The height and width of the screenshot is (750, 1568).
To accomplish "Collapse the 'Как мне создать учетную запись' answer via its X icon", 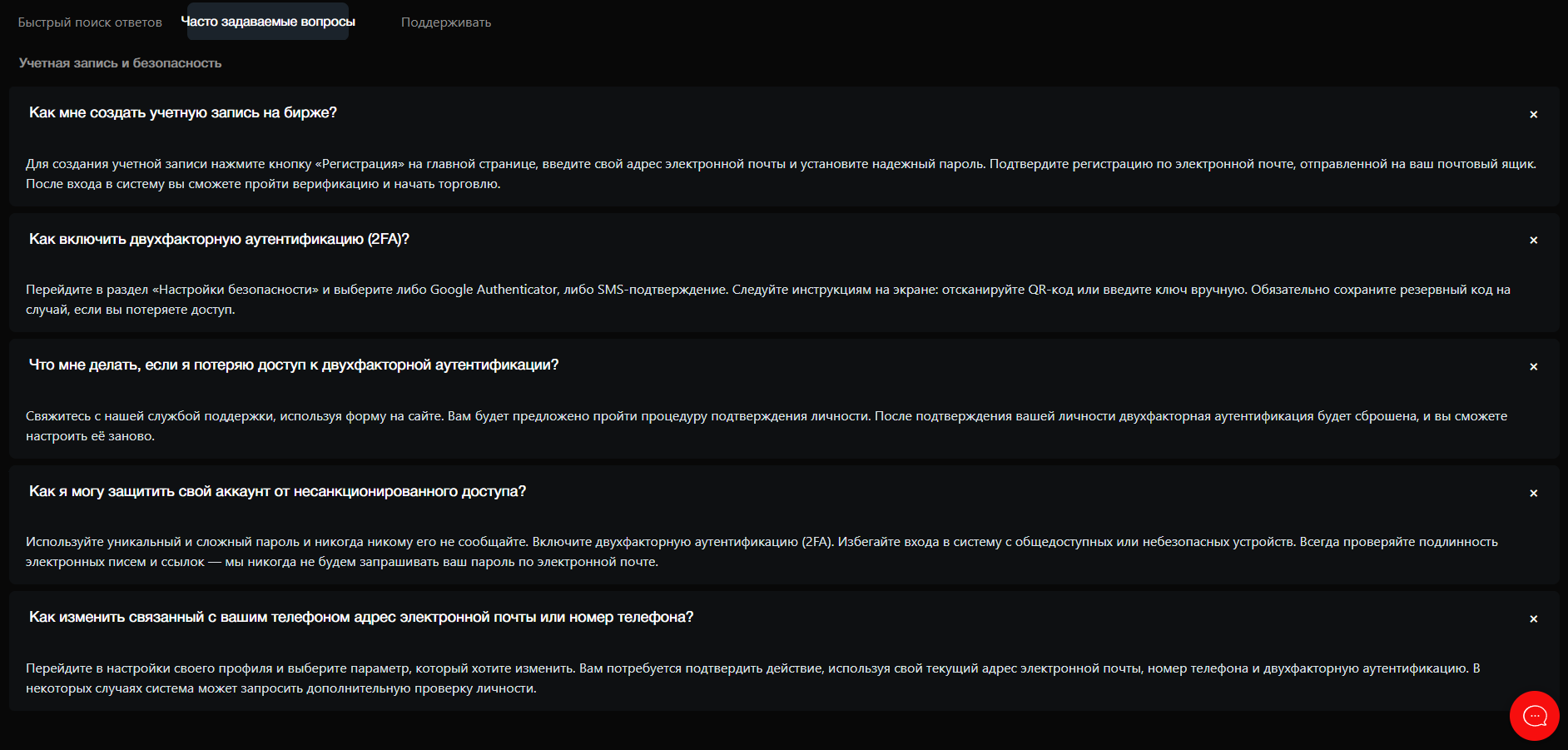I will [1533, 114].
